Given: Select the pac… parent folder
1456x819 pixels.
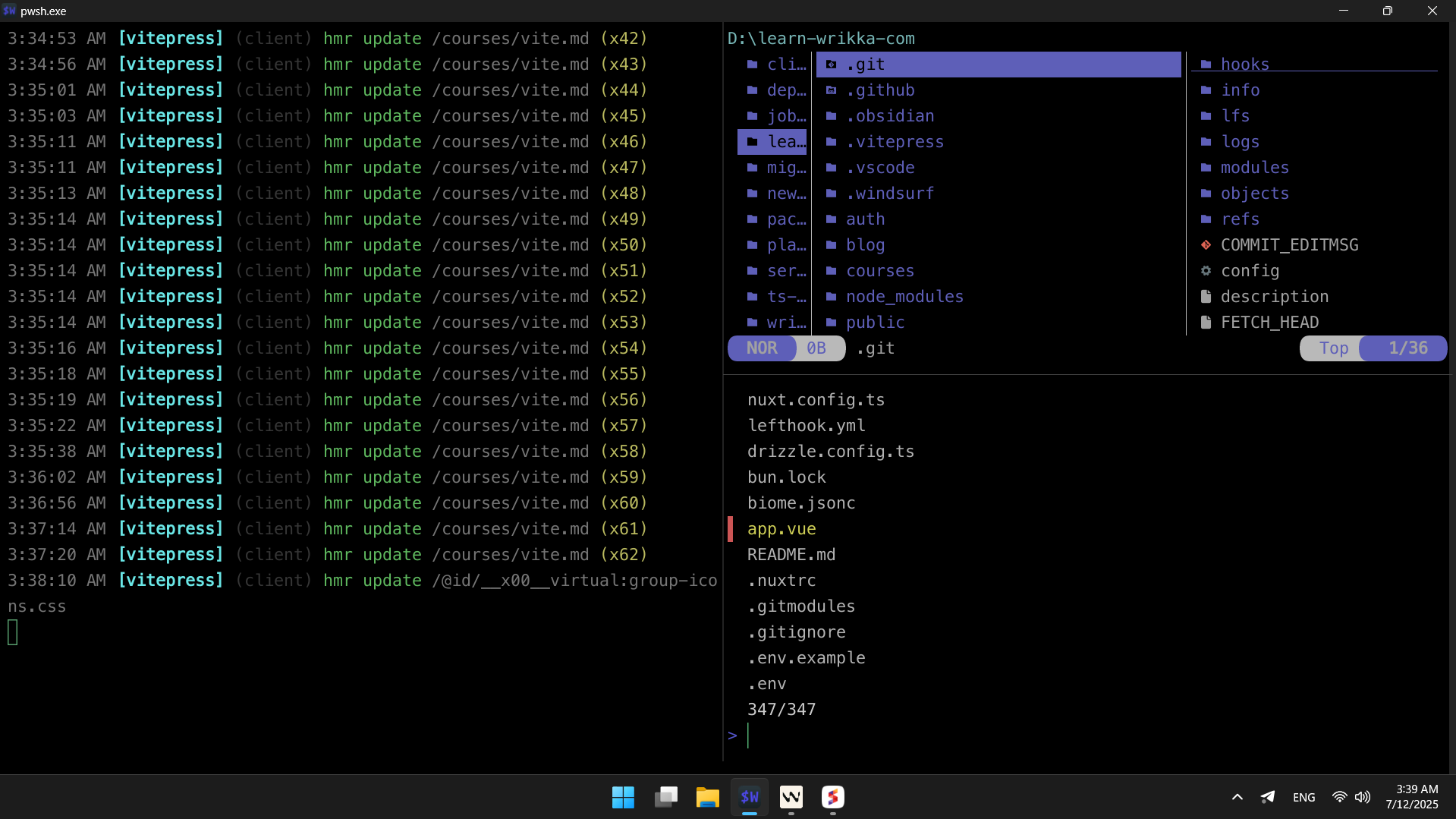Looking at the screenshot, I should tap(772, 219).
